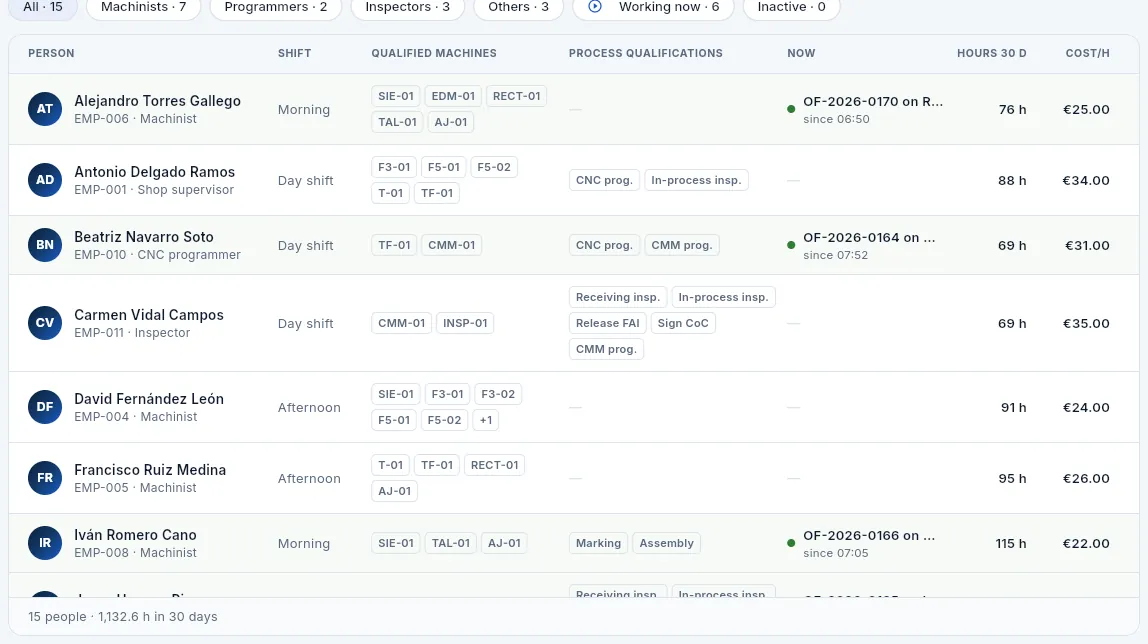This screenshot has width=1148, height=644.
Task: Click €34.00 cost for Antonio Delgado
Action: 1086,181
